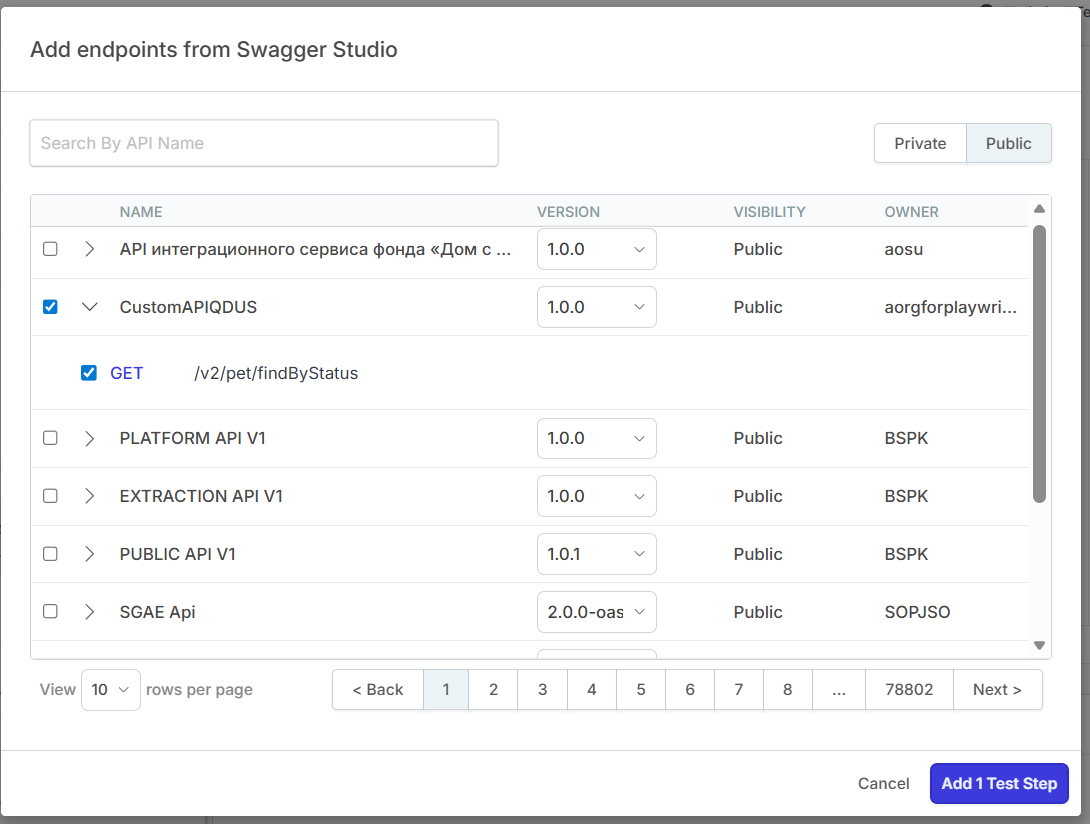Go to page 5 of results

point(640,689)
